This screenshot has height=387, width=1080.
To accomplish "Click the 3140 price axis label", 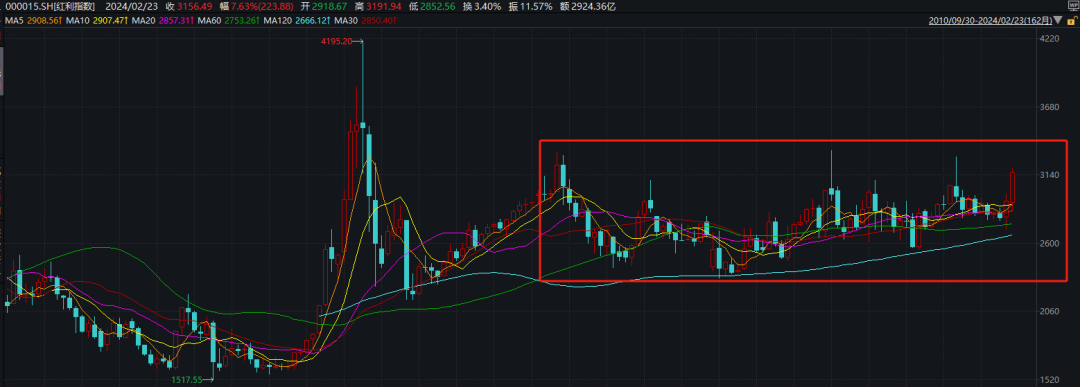I will click(x=1051, y=176).
